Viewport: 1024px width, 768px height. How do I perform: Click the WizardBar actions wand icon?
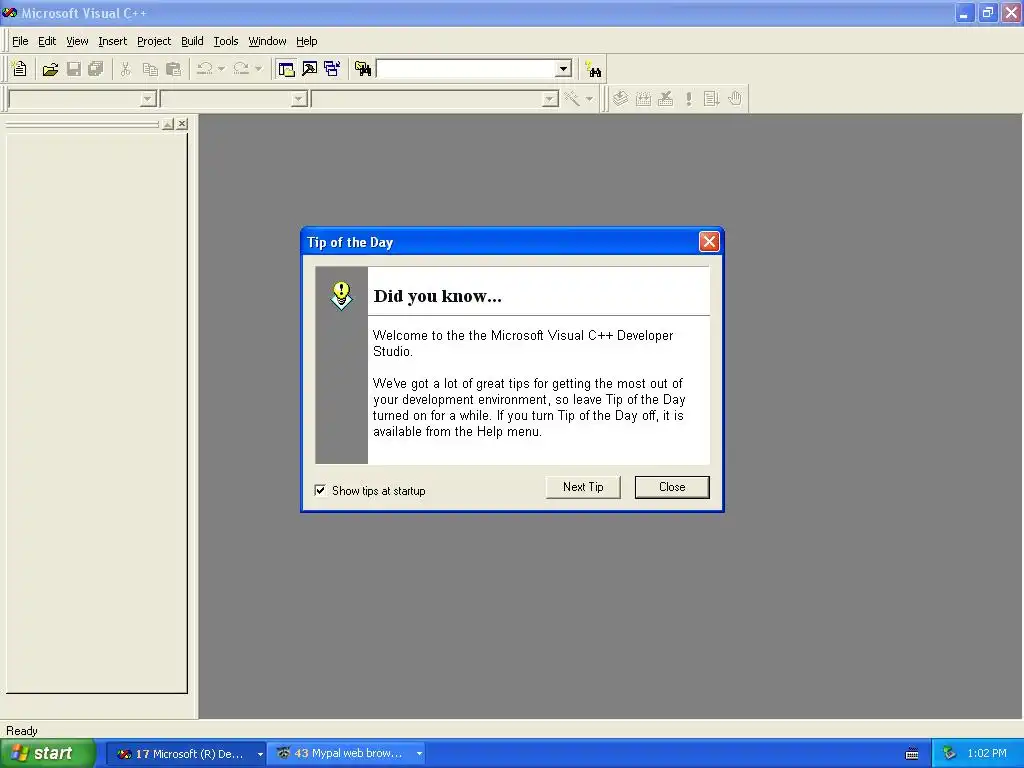(x=572, y=99)
